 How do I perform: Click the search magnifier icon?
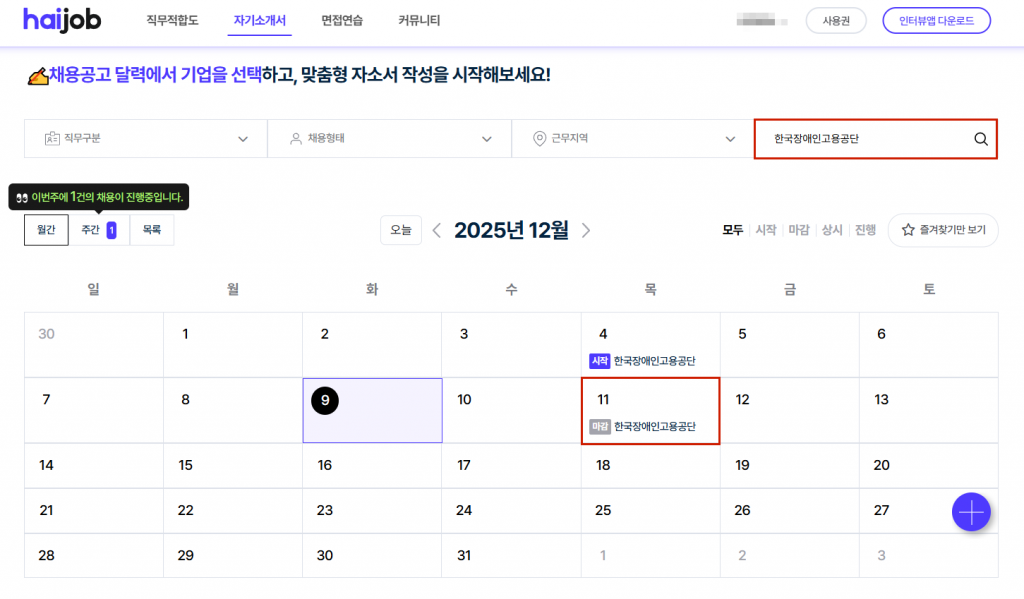point(980,139)
